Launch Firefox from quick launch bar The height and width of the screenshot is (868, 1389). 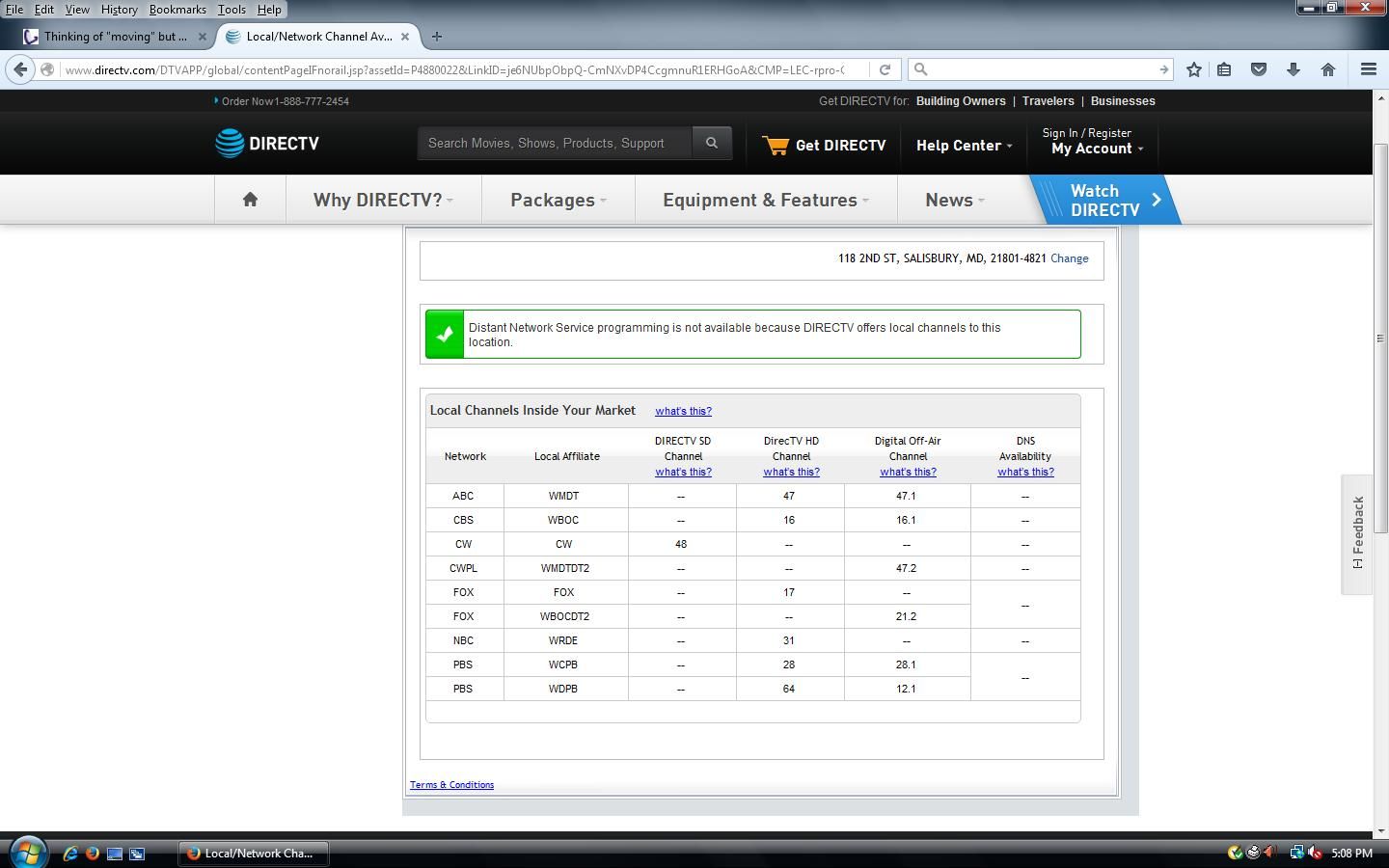pyautogui.click(x=93, y=853)
